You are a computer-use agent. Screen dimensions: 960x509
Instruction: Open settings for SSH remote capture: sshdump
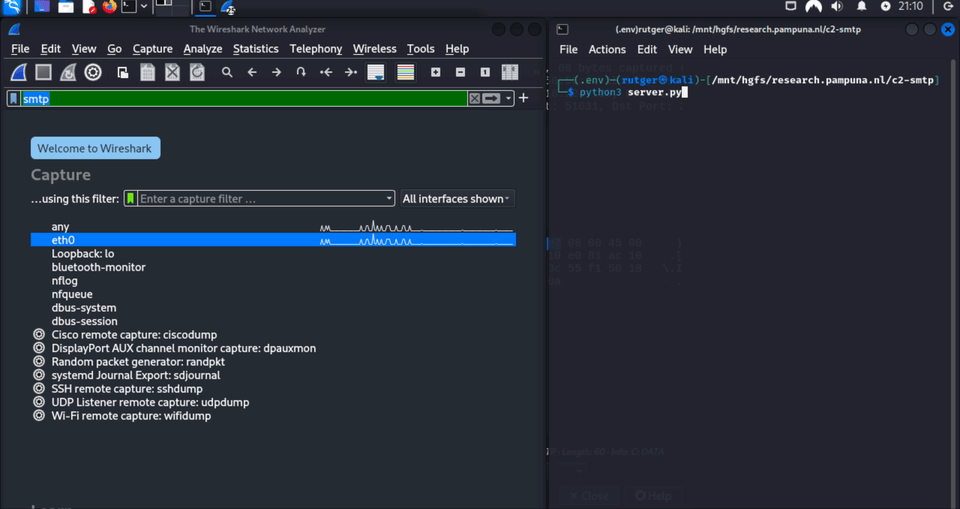(39, 388)
